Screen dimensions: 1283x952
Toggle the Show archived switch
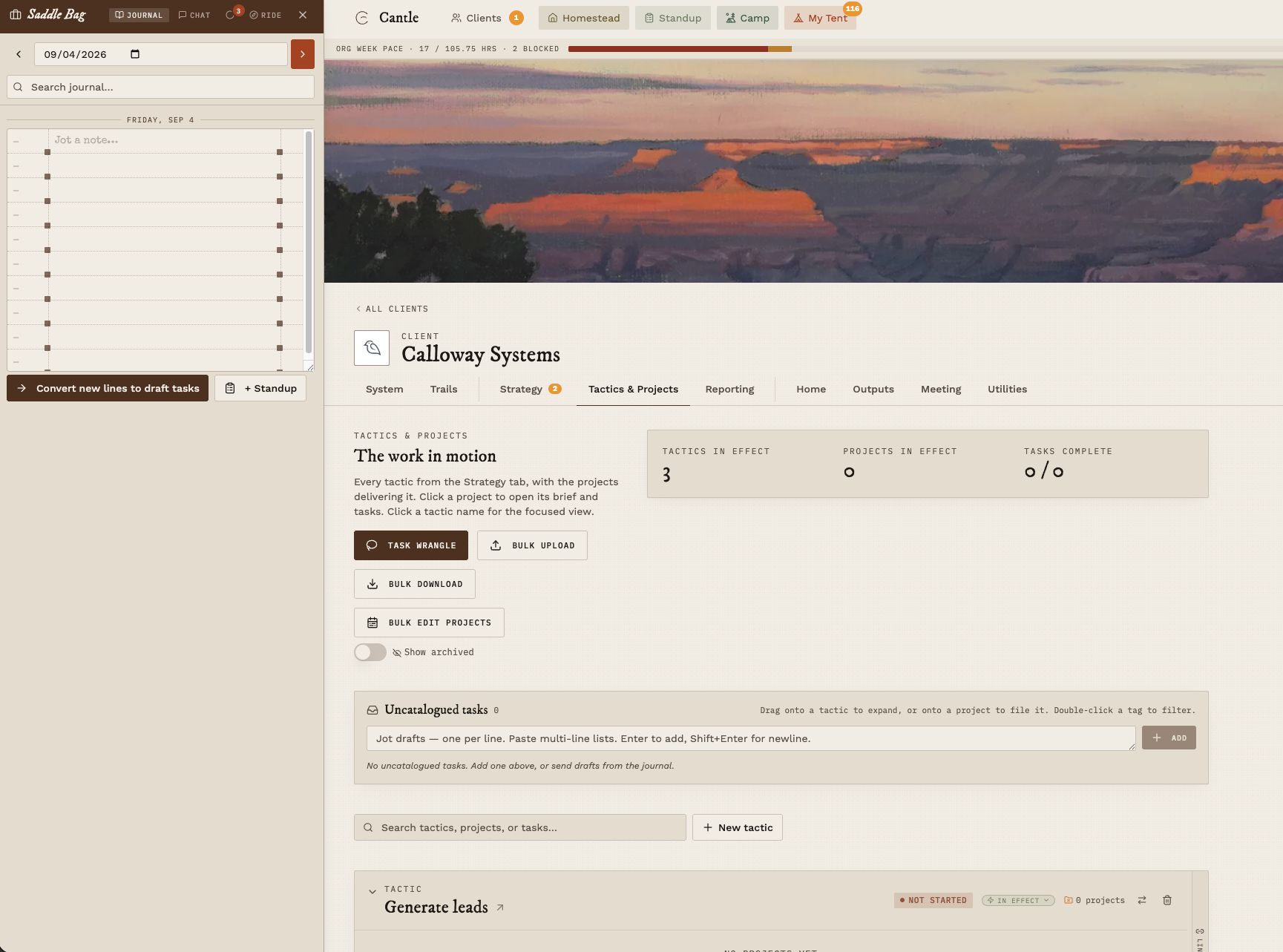370,652
